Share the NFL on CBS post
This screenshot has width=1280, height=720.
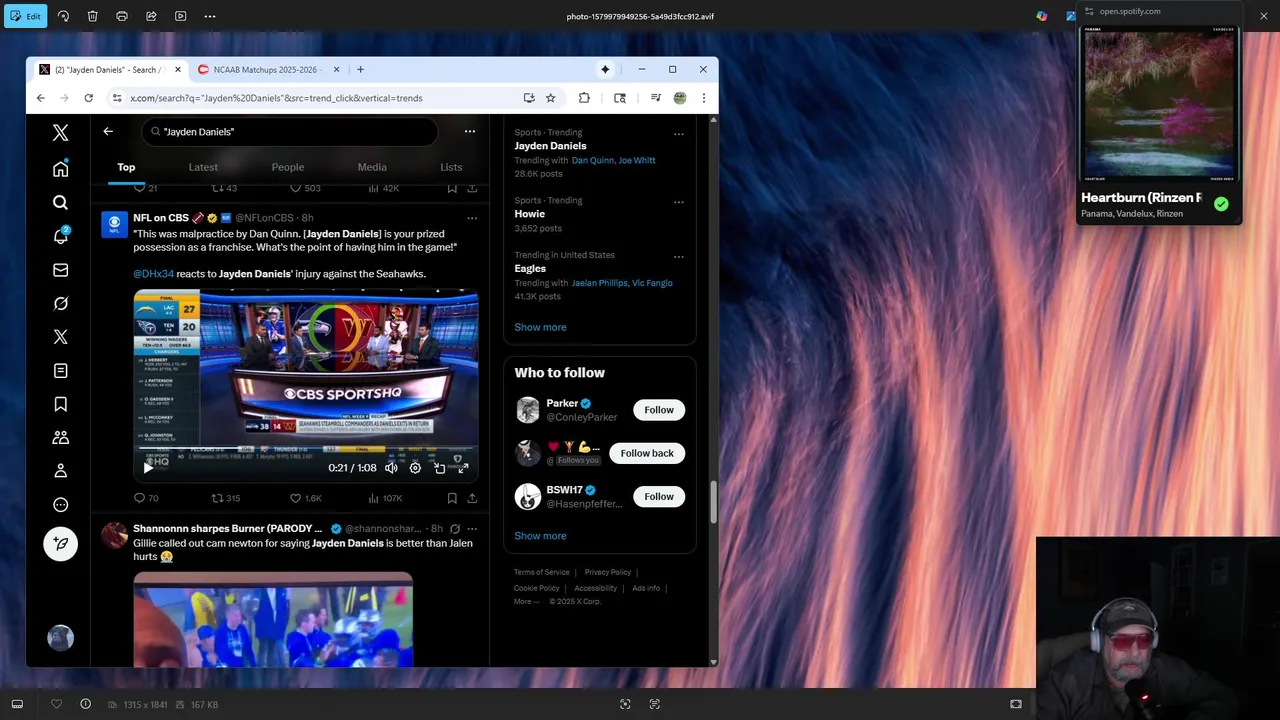point(472,498)
